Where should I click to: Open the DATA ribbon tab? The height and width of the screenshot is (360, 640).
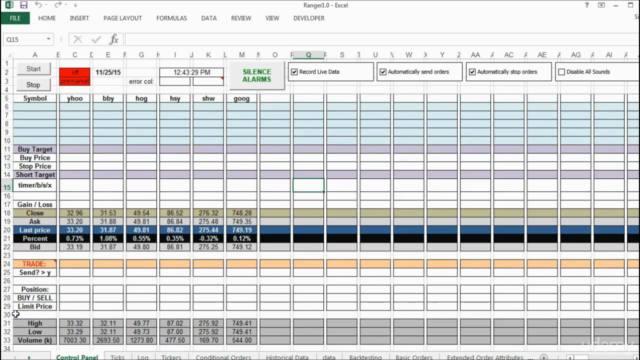(209, 18)
